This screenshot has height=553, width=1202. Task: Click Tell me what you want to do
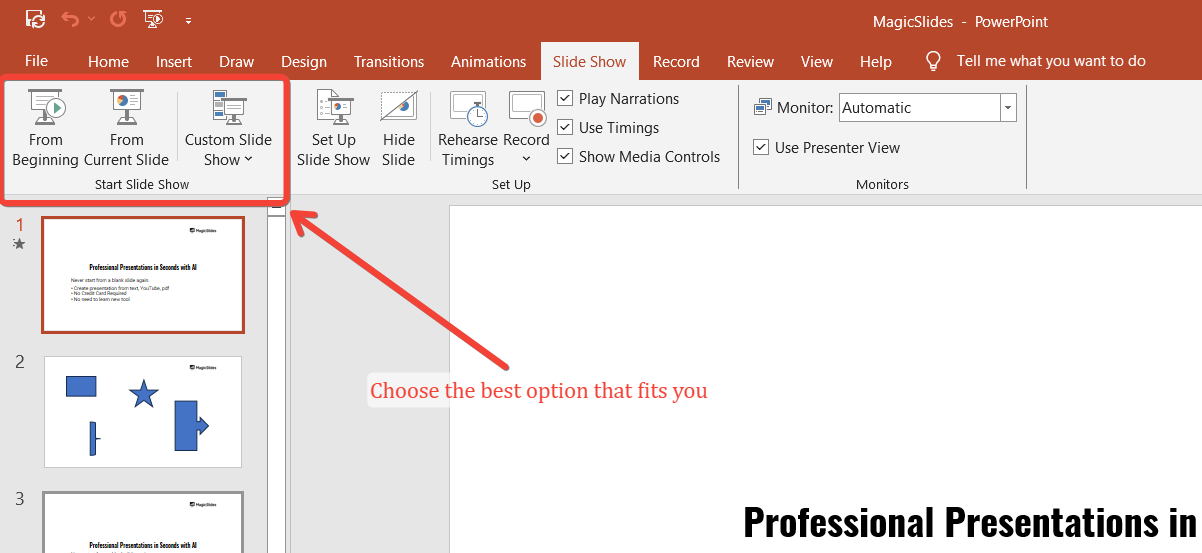tap(1051, 61)
